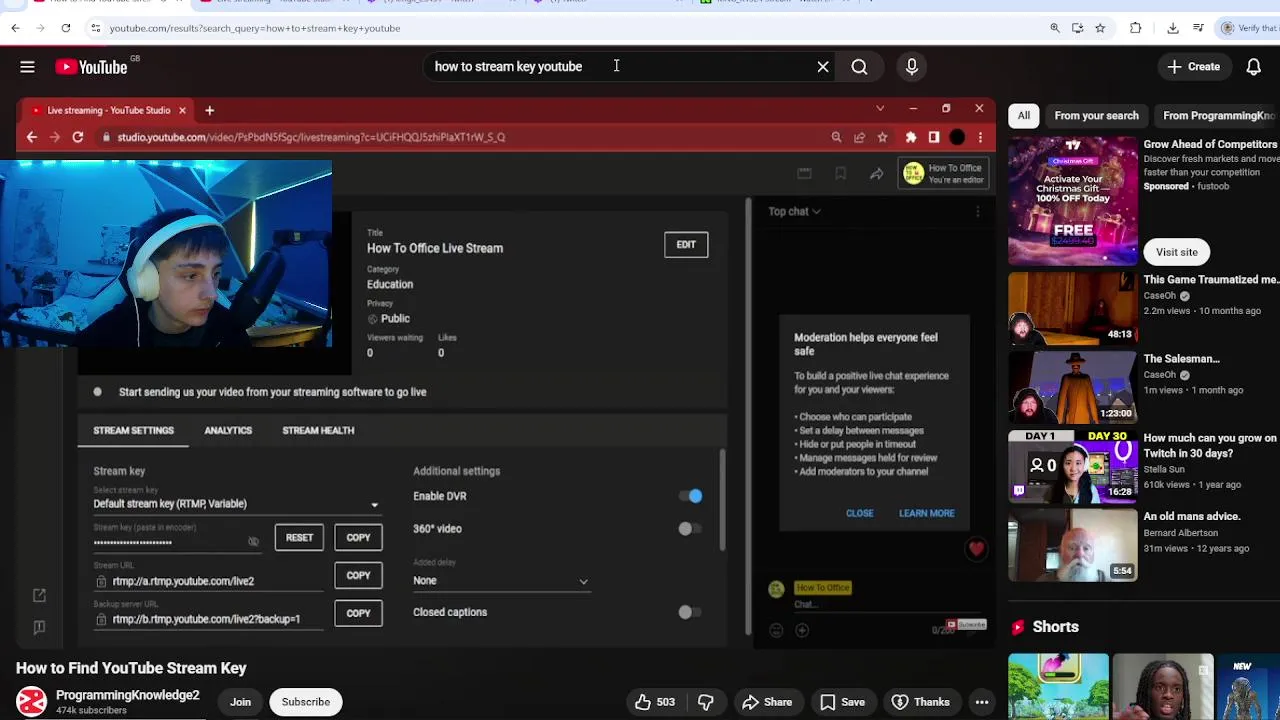Select the All filter chip
The image size is (1280, 720).
click(x=1024, y=116)
